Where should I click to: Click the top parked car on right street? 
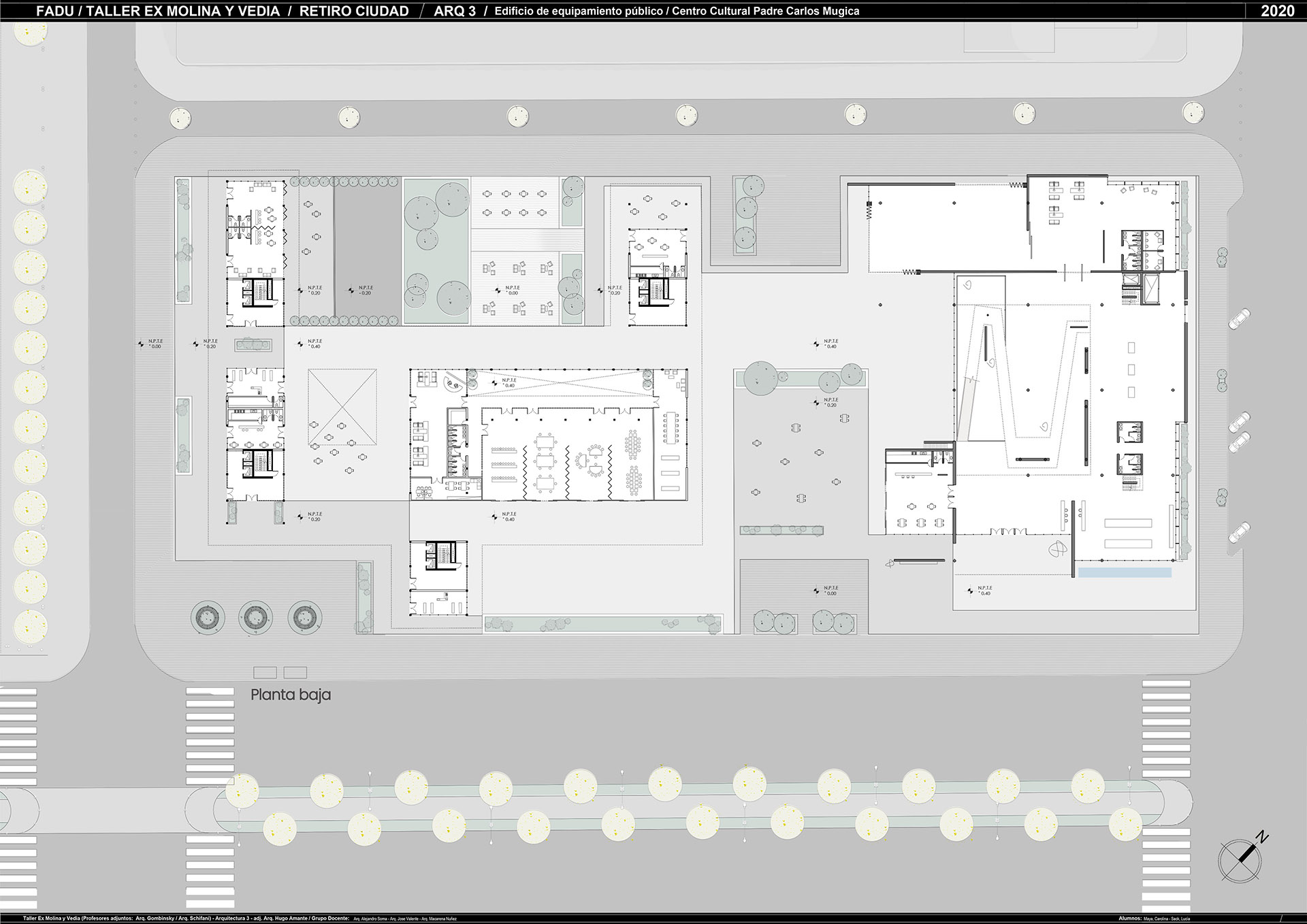(1239, 318)
